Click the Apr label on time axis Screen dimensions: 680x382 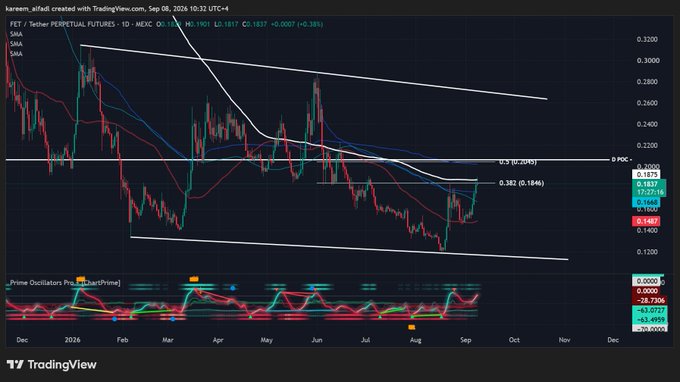click(218, 340)
